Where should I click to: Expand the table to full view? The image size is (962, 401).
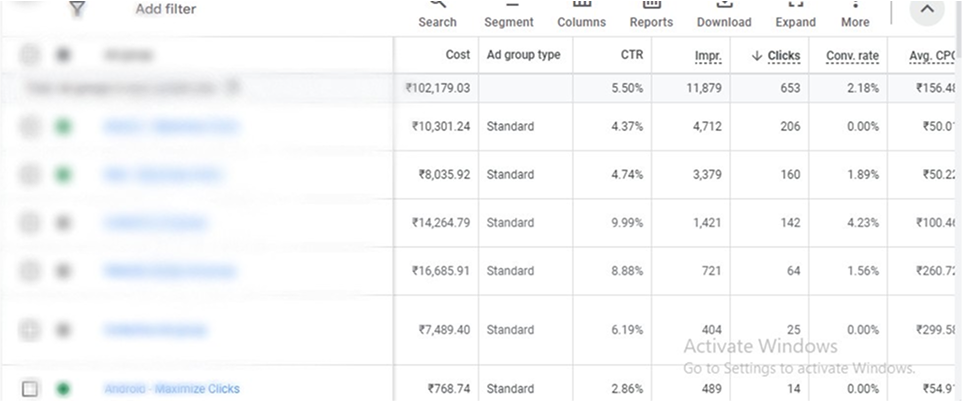(x=795, y=14)
